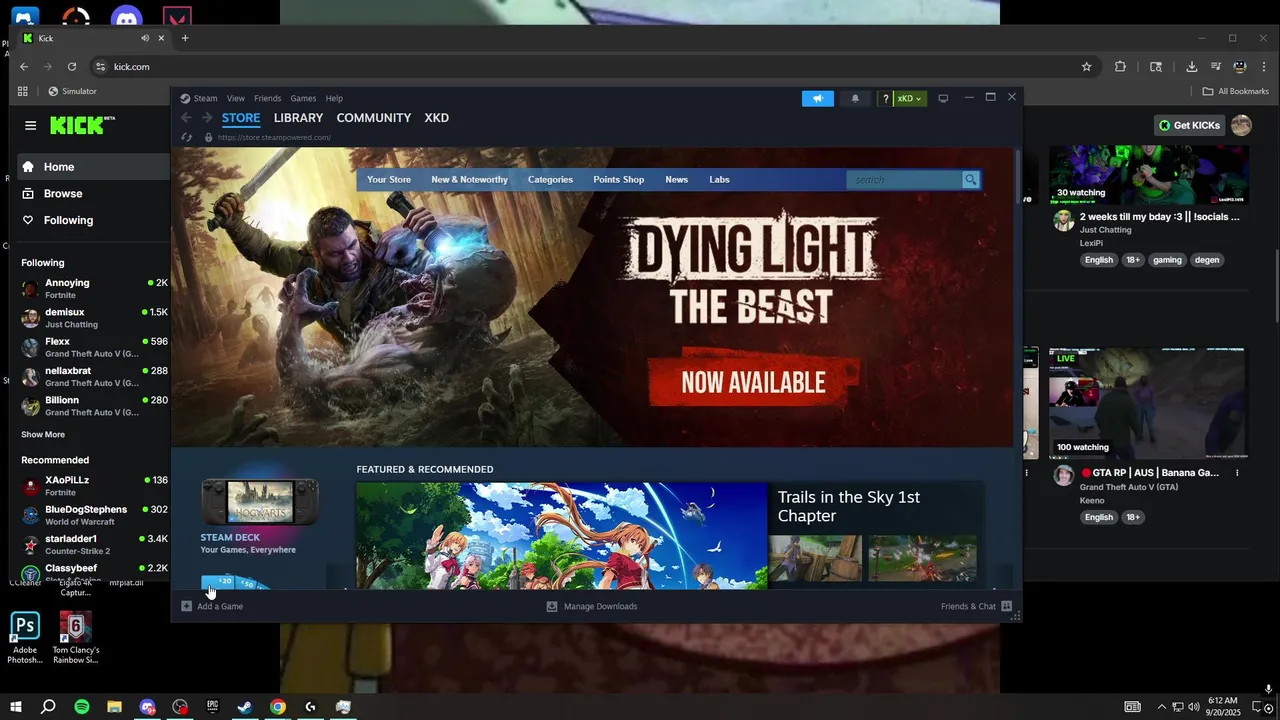Switch to the COMMUNITY tab

374,118
